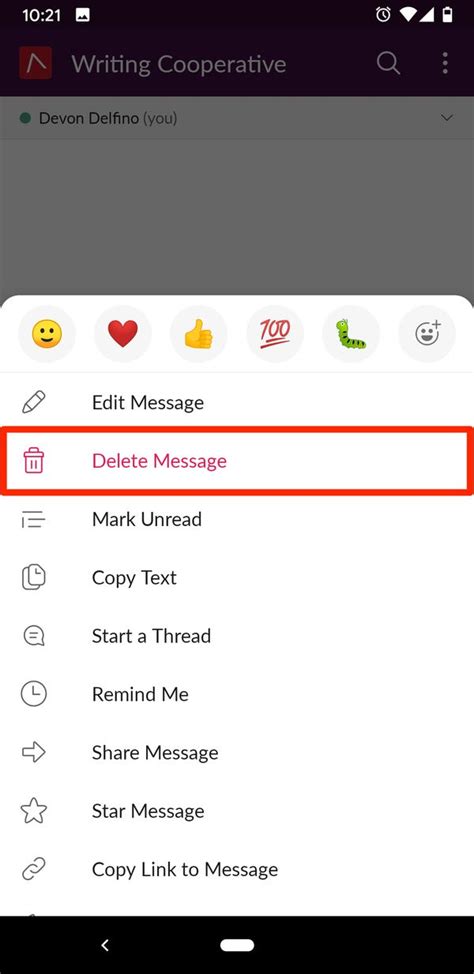Viewport: 474px width, 974px height.
Task: Select Copy Link to Message
Action: pos(237,870)
